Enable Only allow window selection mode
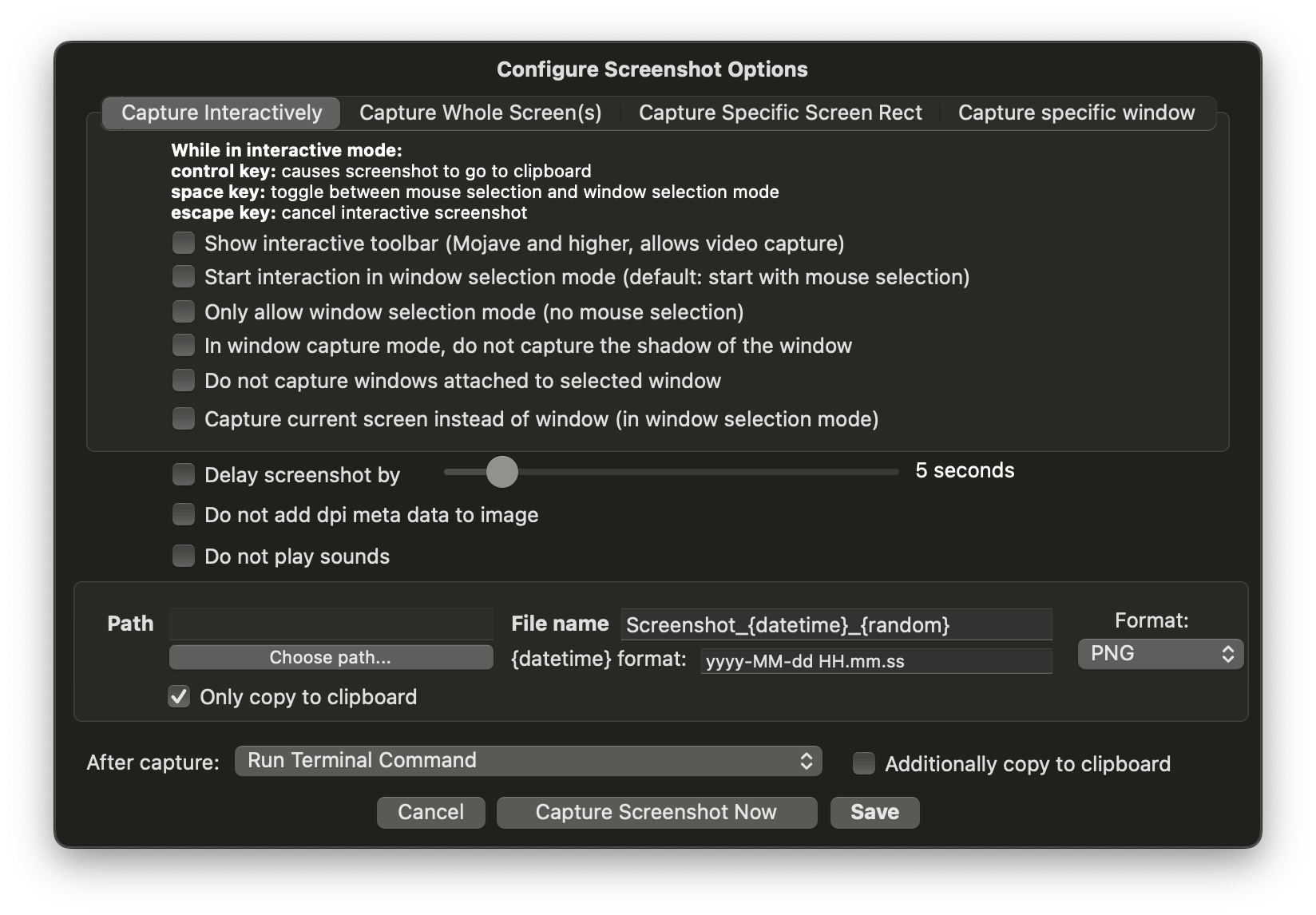Screen dimensions: 1316x915 184,311
